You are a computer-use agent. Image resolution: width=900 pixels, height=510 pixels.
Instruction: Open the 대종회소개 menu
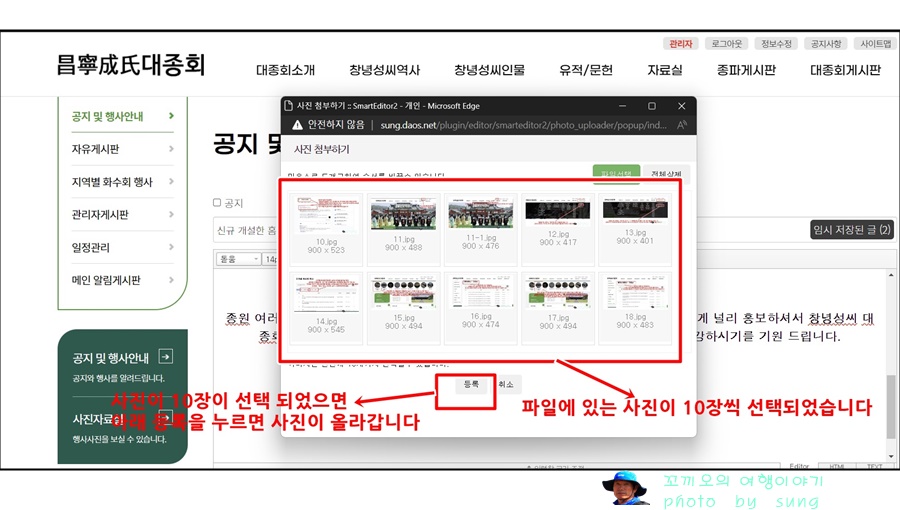click(x=285, y=70)
